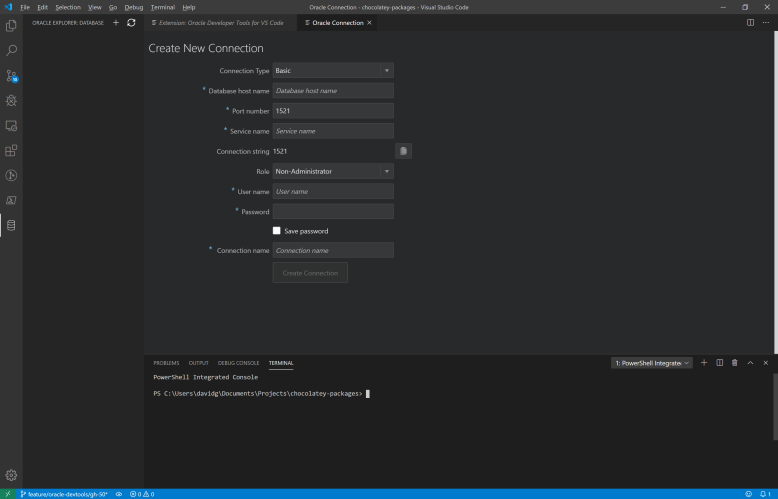Select the Terminal panel tab
This screenshot has width=778, height=499.
click(x=281, y=363)
